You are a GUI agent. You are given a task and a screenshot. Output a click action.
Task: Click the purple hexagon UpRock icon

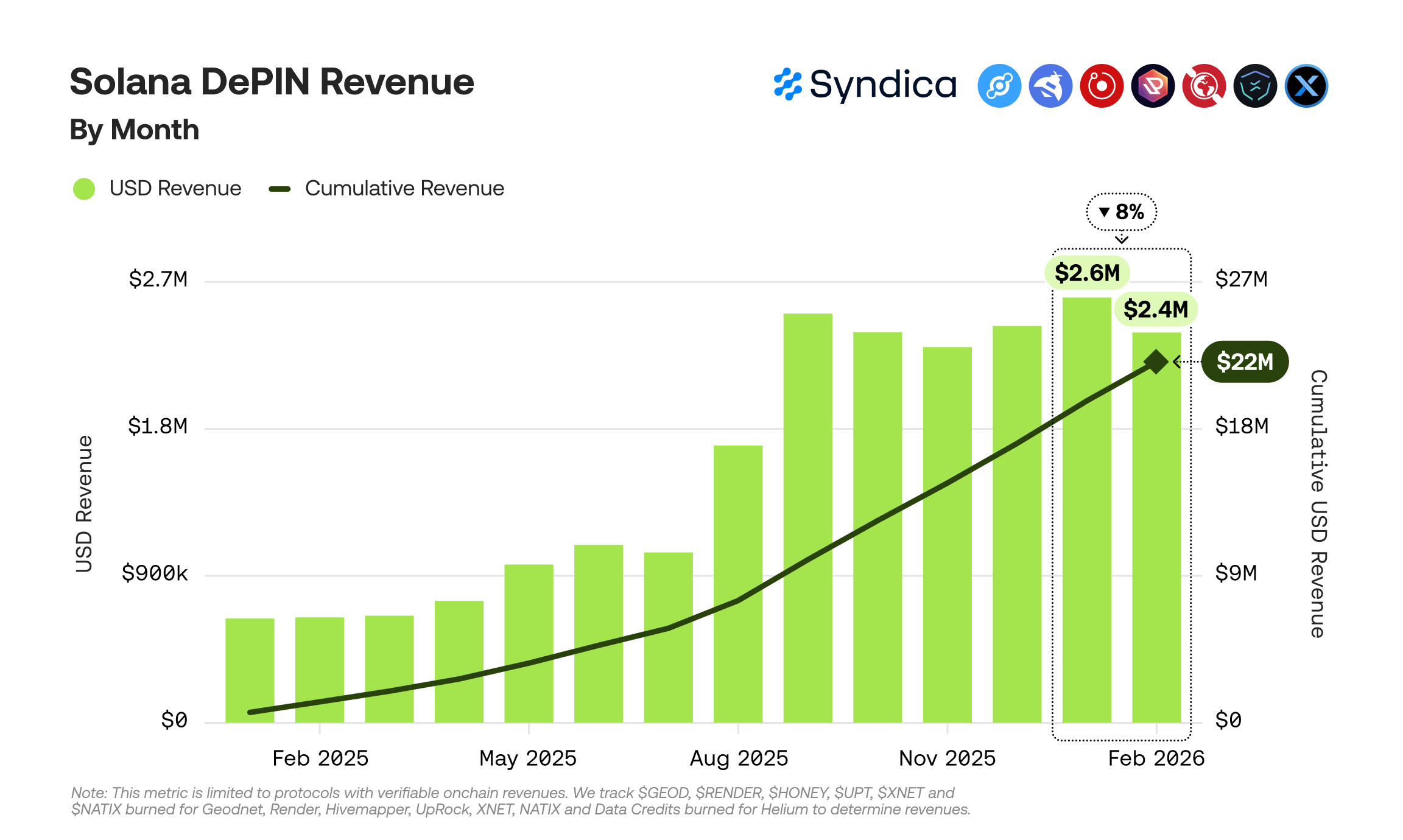click(x=1153, y=86)
